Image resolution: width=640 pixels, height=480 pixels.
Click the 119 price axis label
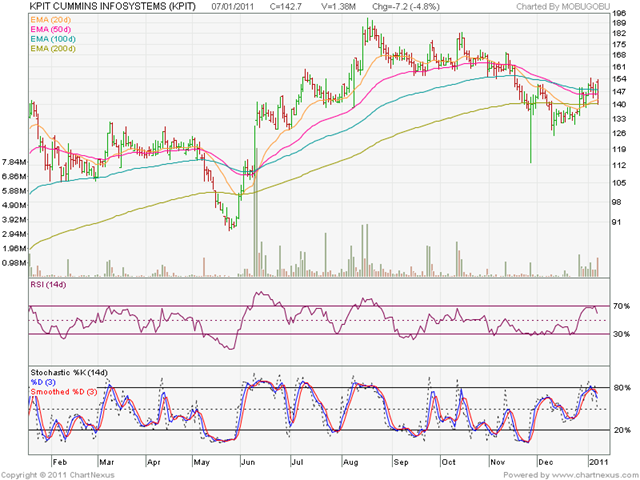coord(619,149)
